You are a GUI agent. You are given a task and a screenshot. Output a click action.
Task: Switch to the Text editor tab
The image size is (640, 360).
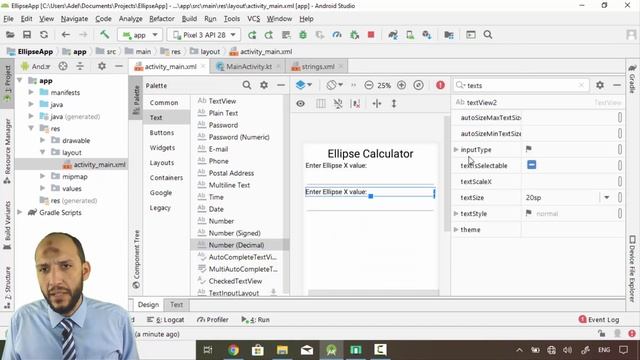[x=176, y=304]
